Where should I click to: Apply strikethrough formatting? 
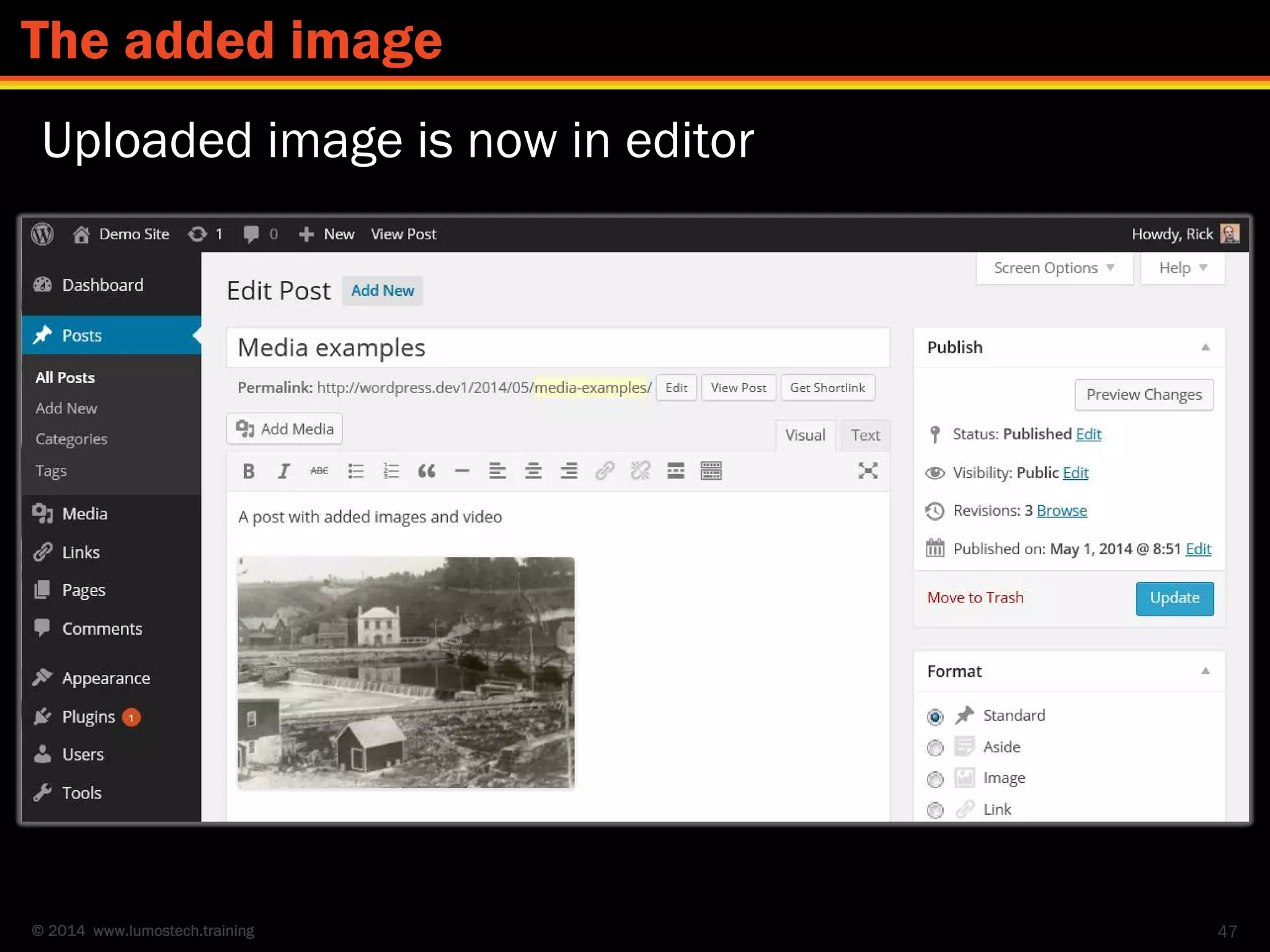click(x=319, y=471)
